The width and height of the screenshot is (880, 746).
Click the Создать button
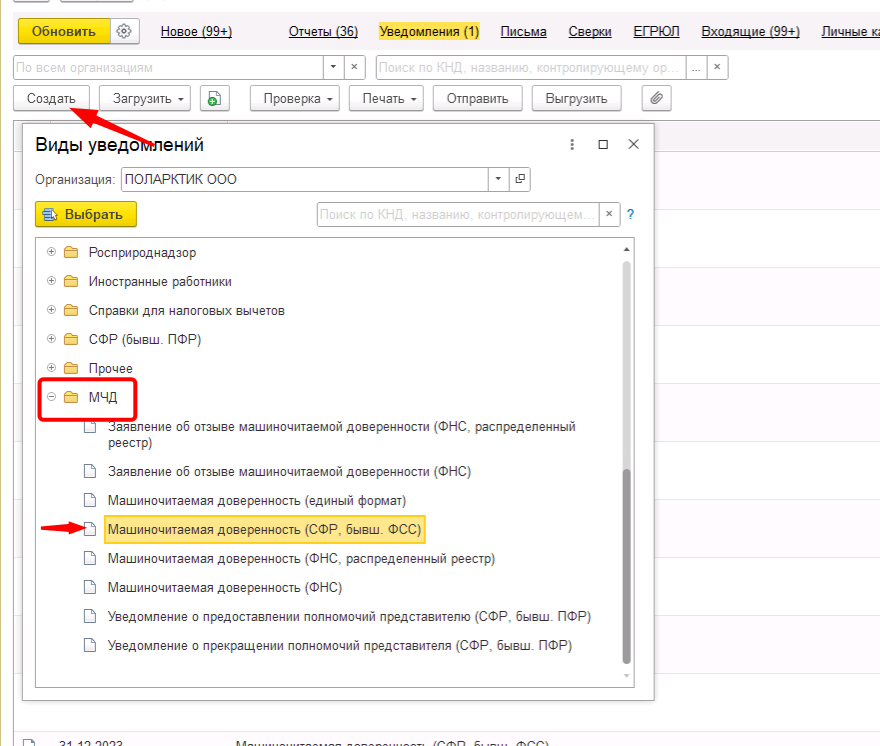[51, 98]
